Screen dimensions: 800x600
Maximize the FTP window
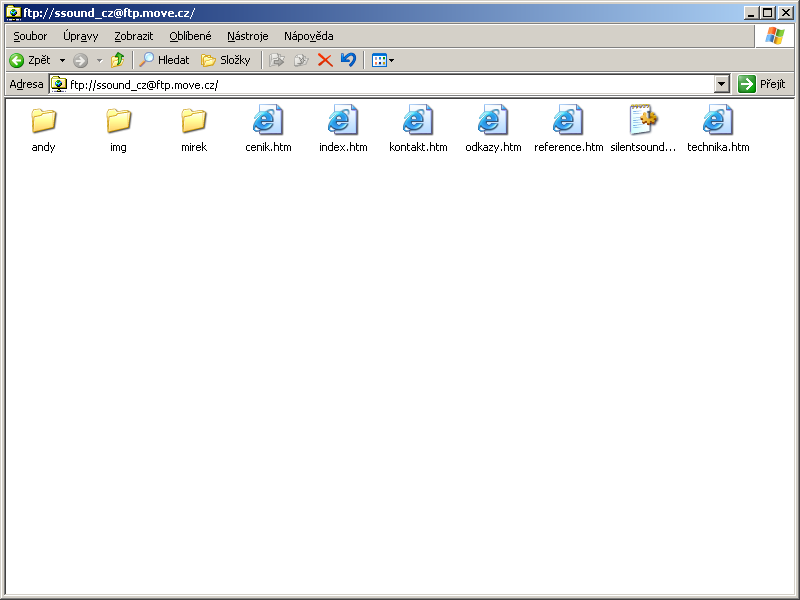click(768, 13)
